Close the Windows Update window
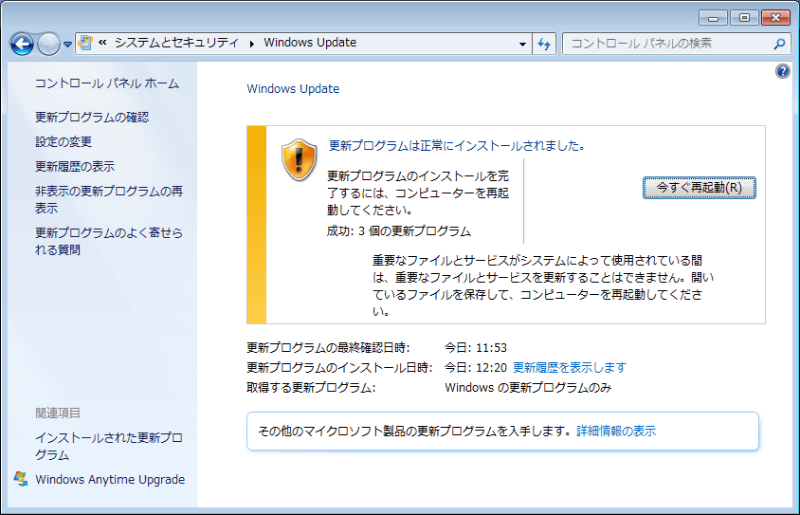 click(776, 18)
